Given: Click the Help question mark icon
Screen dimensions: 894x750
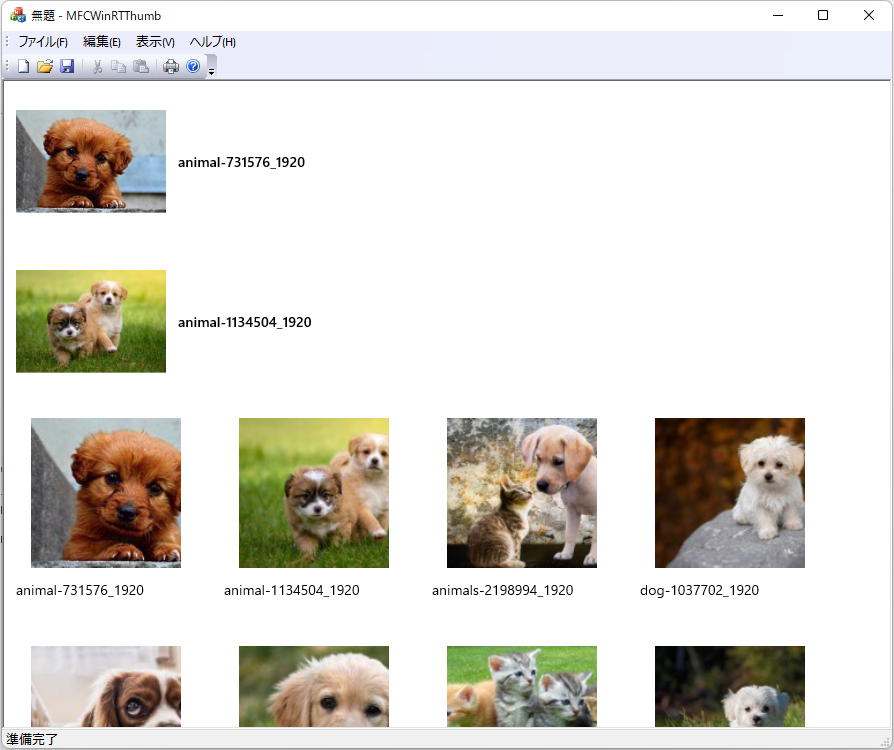Looking at the screenshot, I should coord(193,67).
